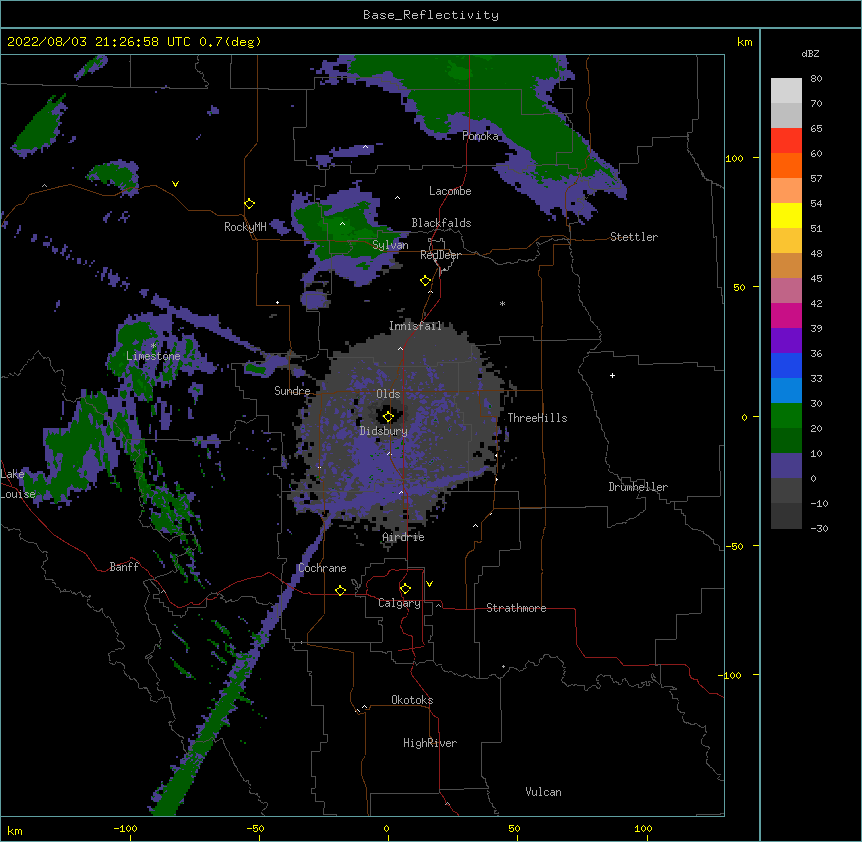The image size is (862, 842).
Task: Click the Okotoks label
Action: tap(412, 700)
